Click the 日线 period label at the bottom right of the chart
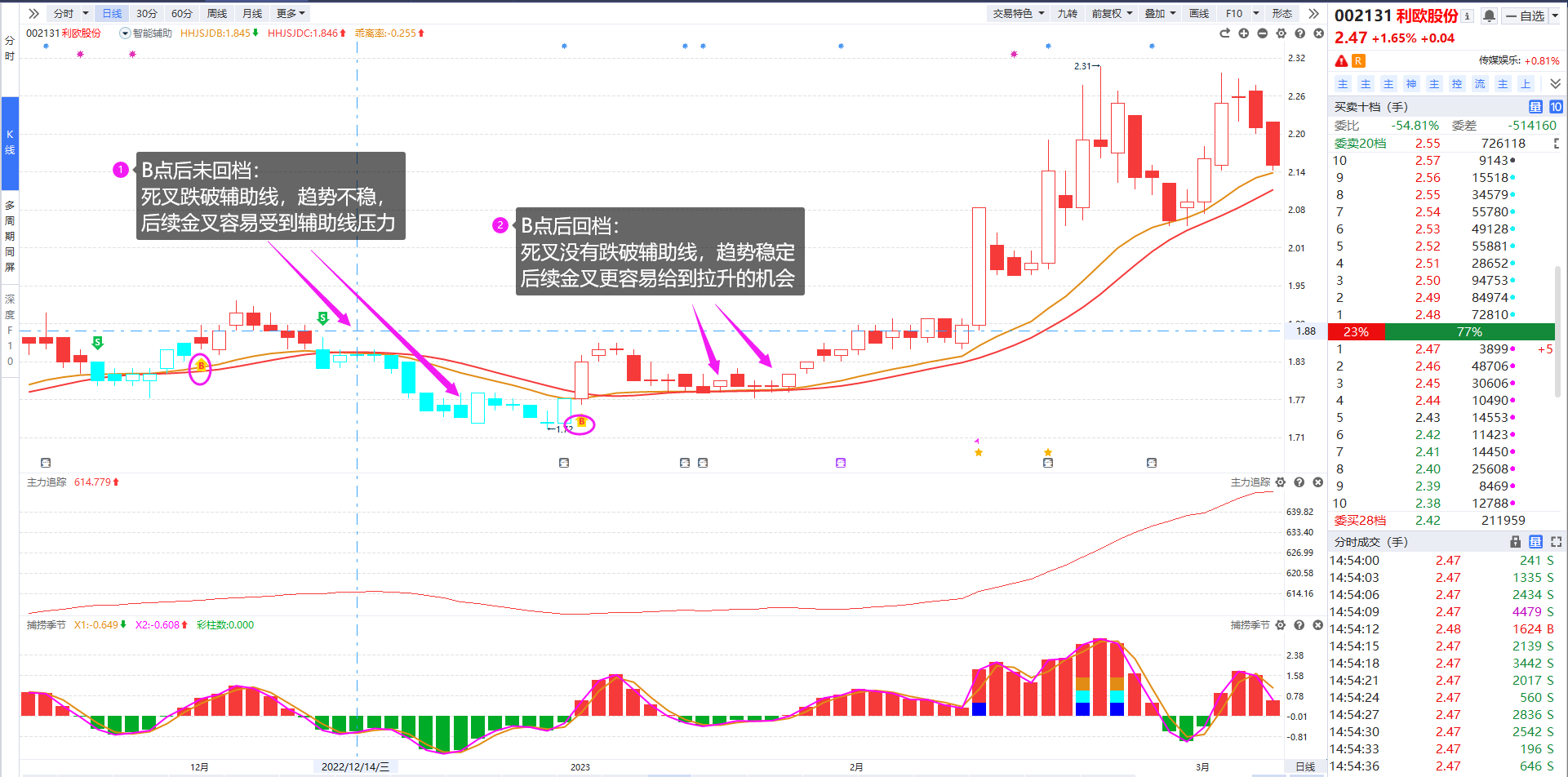This screenshot has width=1568, height=777. 1305,767
